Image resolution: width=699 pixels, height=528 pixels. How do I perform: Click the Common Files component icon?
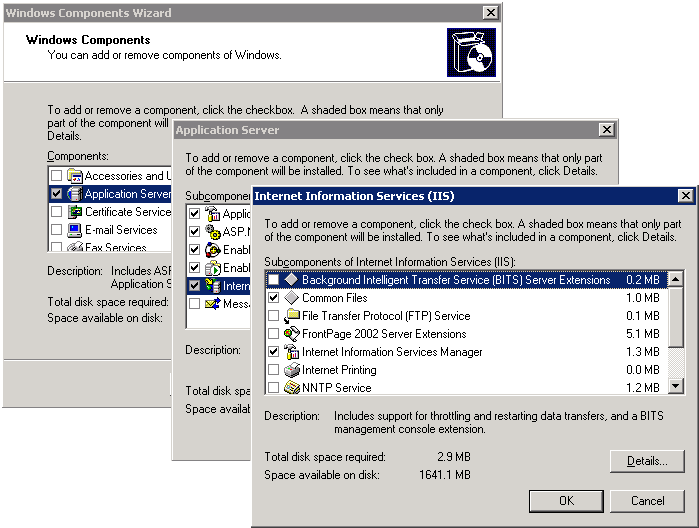[291, 298]
